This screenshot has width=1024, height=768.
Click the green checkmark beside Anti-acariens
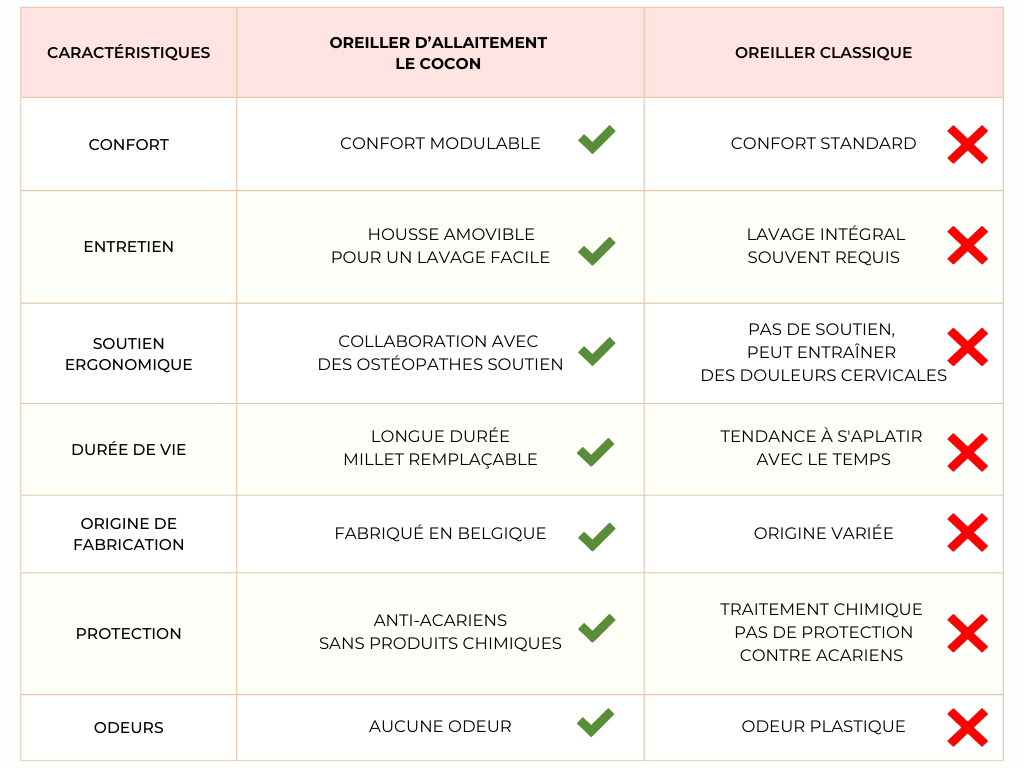click(x=596, y=627)
